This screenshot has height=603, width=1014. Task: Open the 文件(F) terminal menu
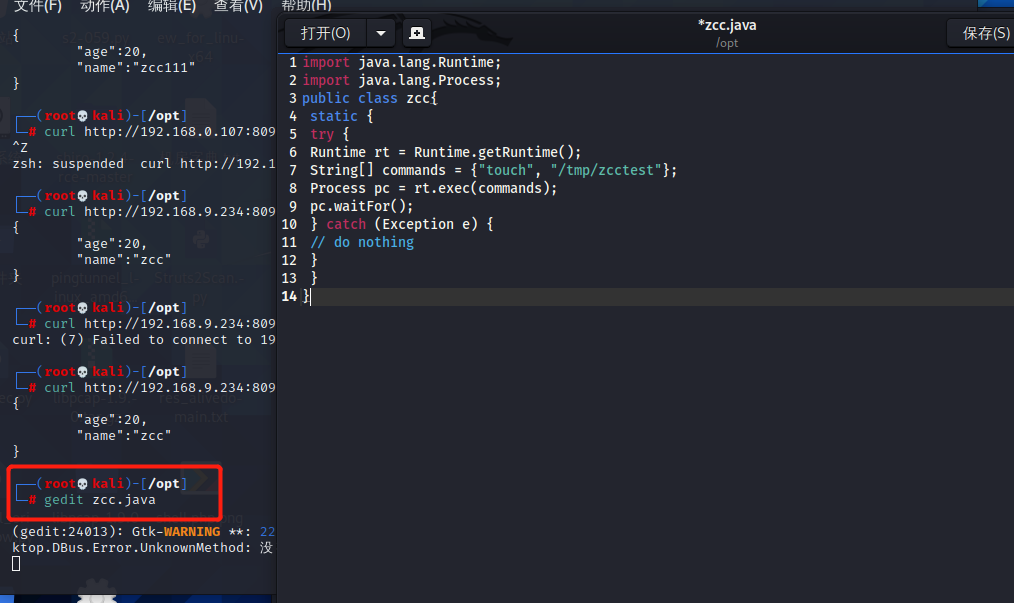[x=38, y=6]
